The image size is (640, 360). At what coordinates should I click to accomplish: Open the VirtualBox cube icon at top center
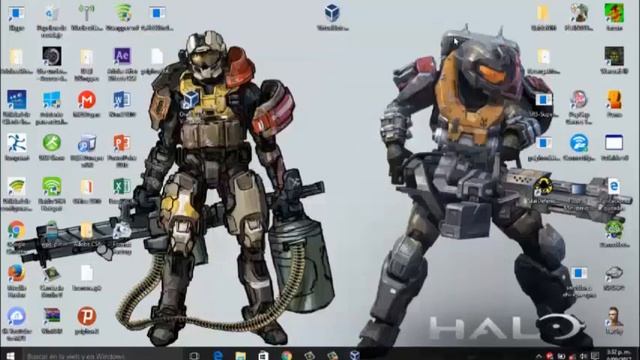click(x=332, y=13)
